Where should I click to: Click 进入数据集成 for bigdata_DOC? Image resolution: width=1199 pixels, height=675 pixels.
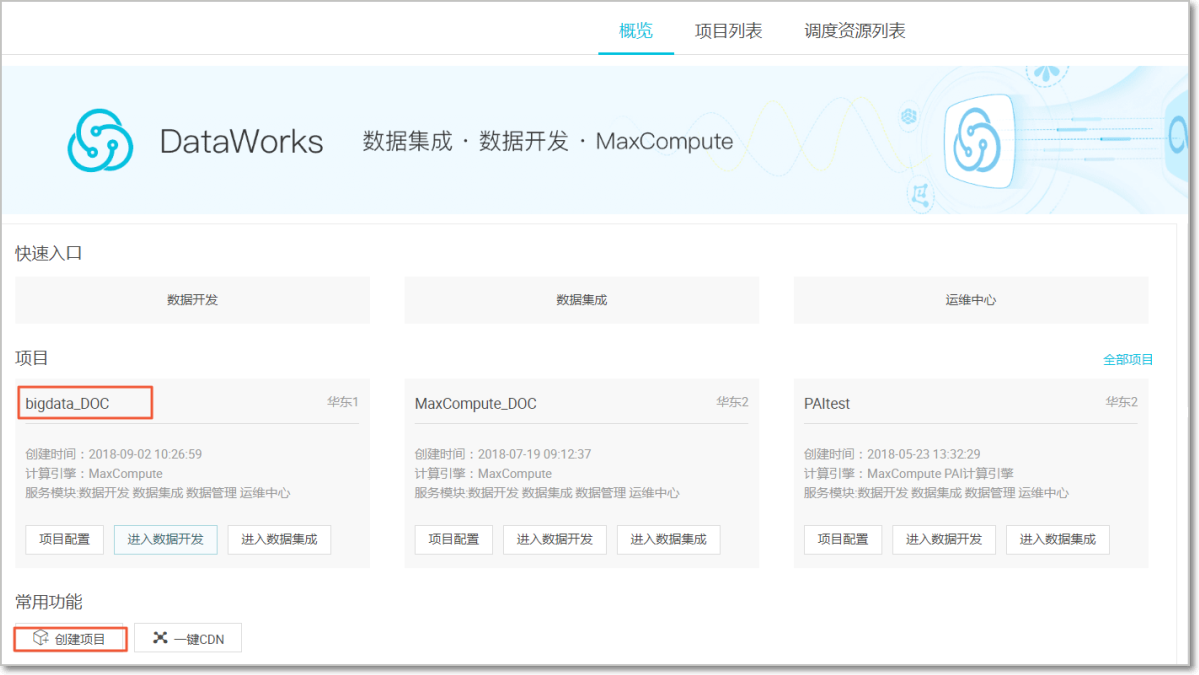(279, 539)
